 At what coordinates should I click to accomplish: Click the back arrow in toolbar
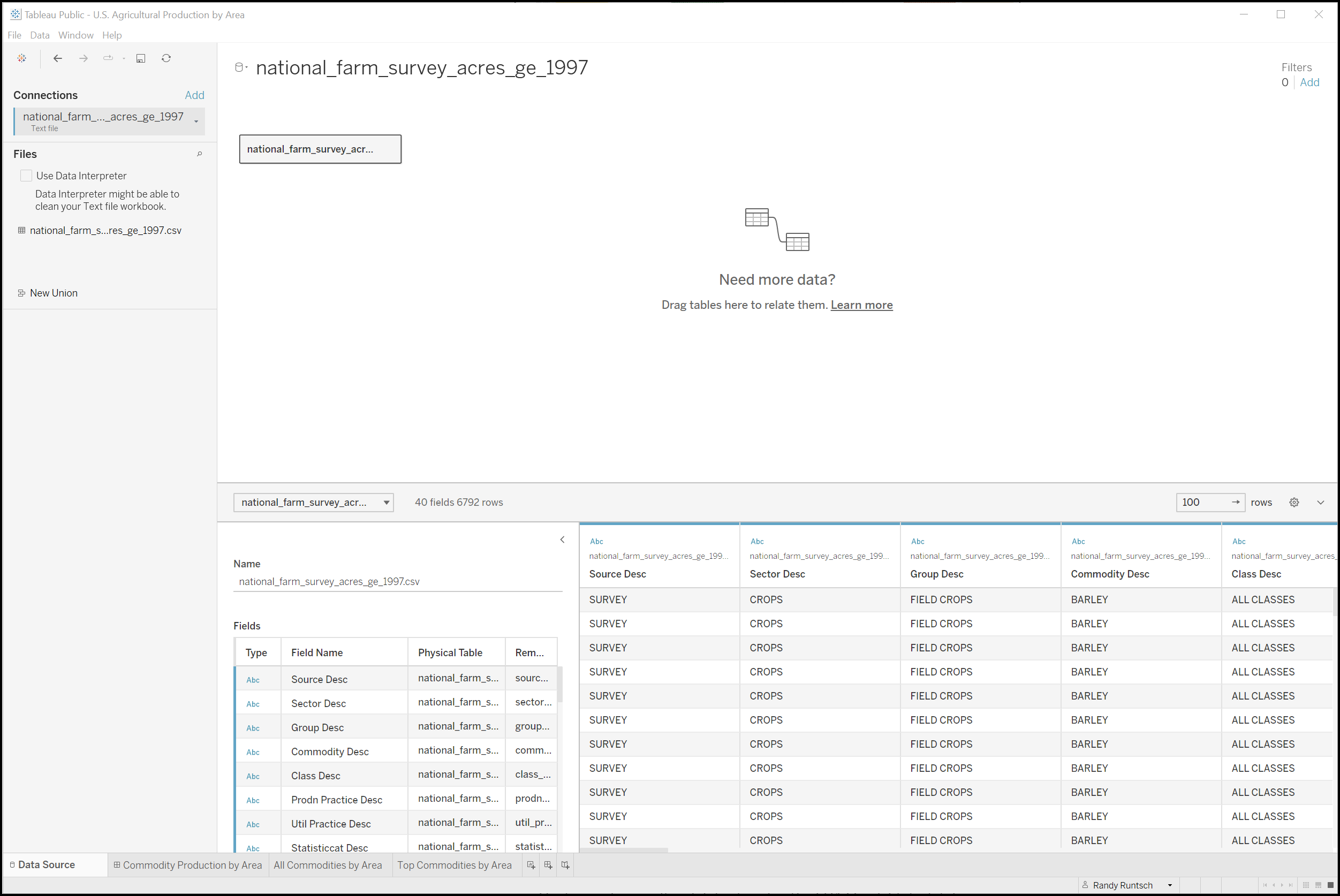tap(58, 58)
